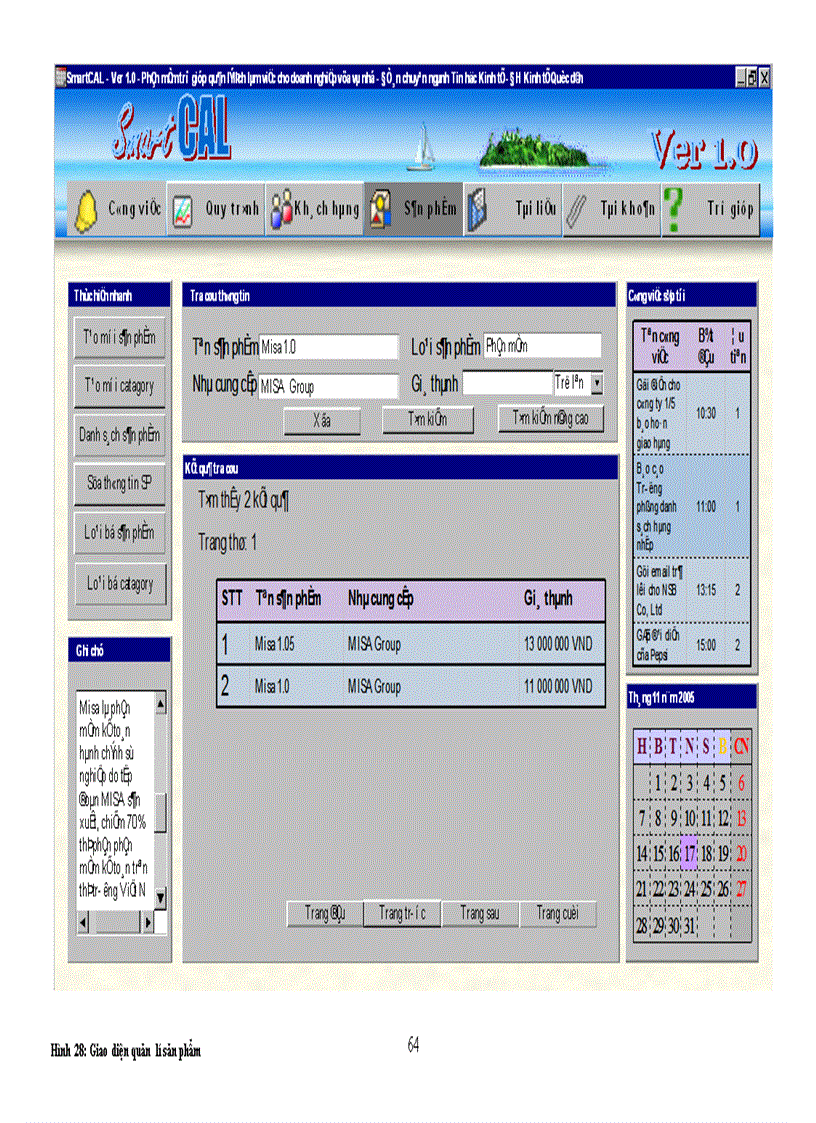The image size is (816, 1123).
Task: Go to last page with "Trang cuèi"
Action: tap(558, 914)
